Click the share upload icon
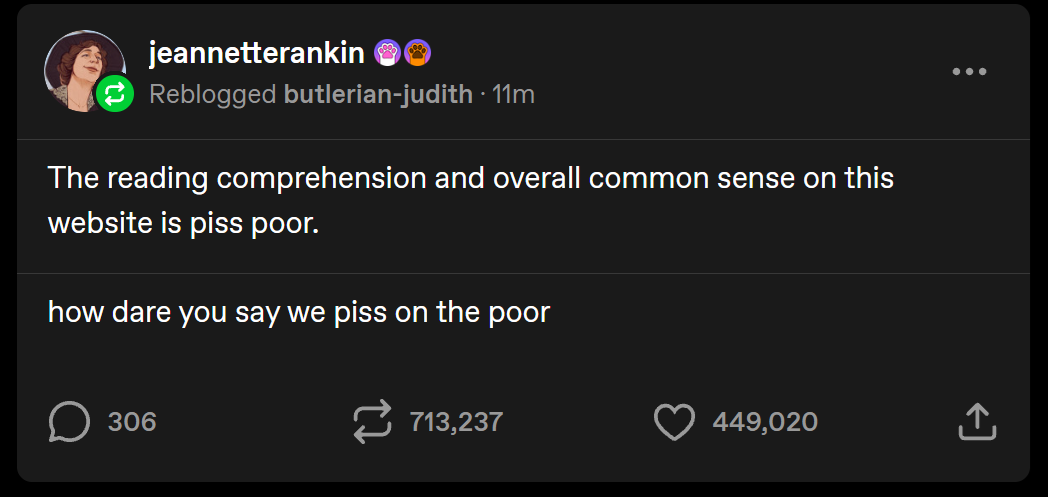The height and width of the screenshot is (497, 1048). 977,422
